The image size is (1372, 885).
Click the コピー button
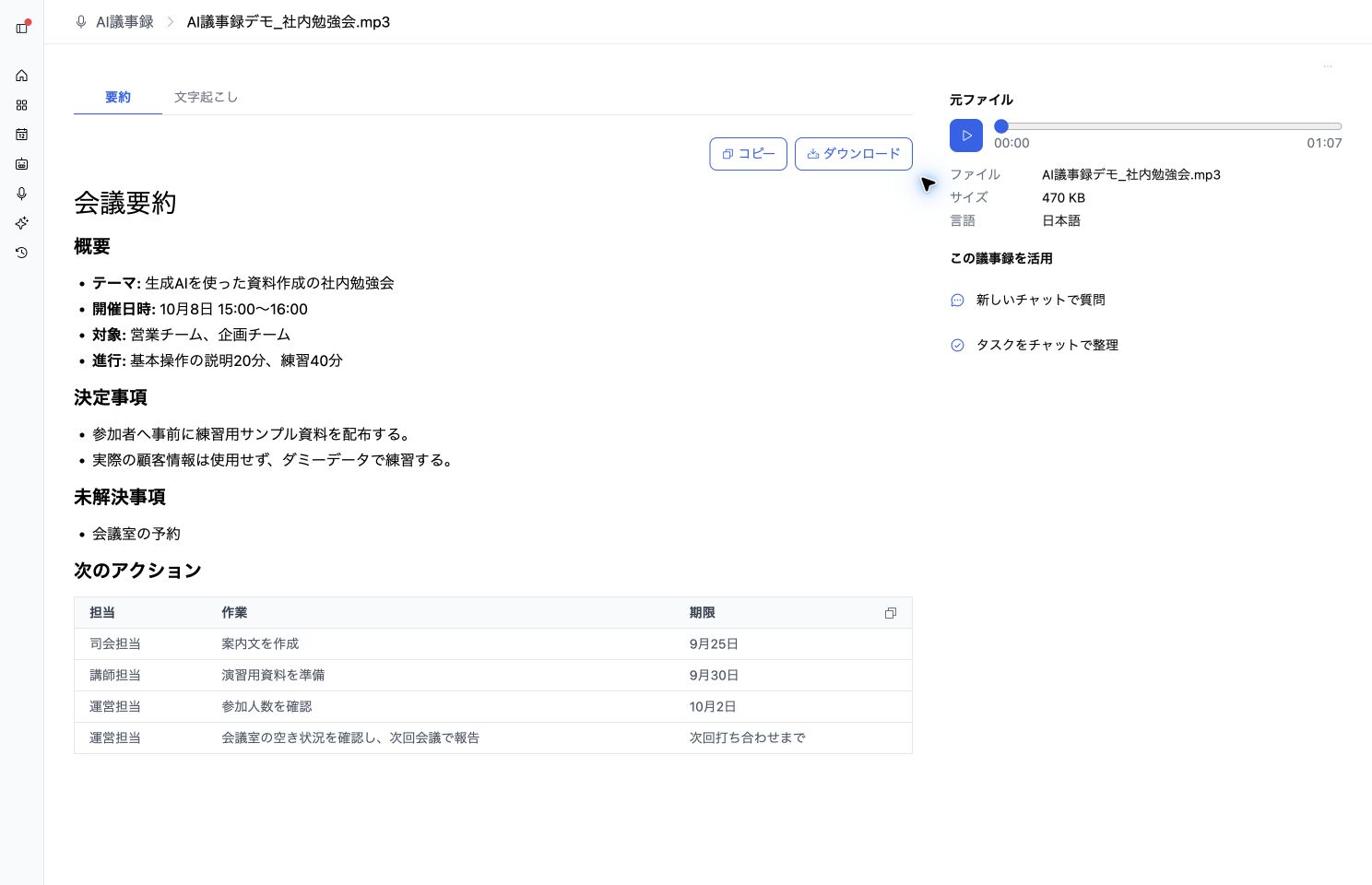point(748,154)
